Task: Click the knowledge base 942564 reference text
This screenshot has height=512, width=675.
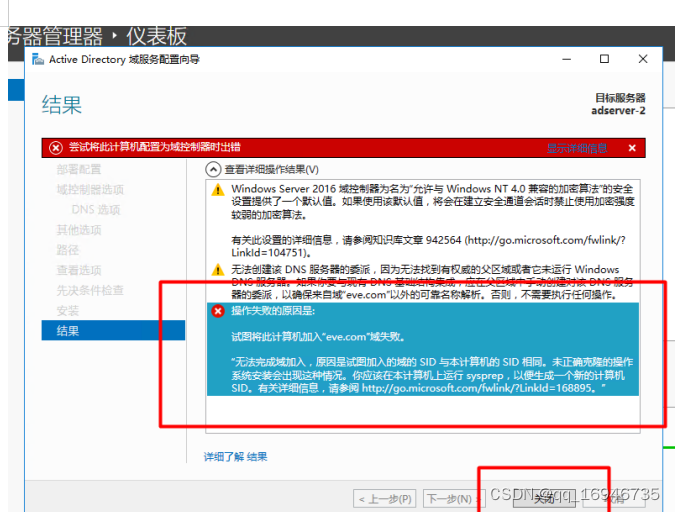Action: (428, 246)
